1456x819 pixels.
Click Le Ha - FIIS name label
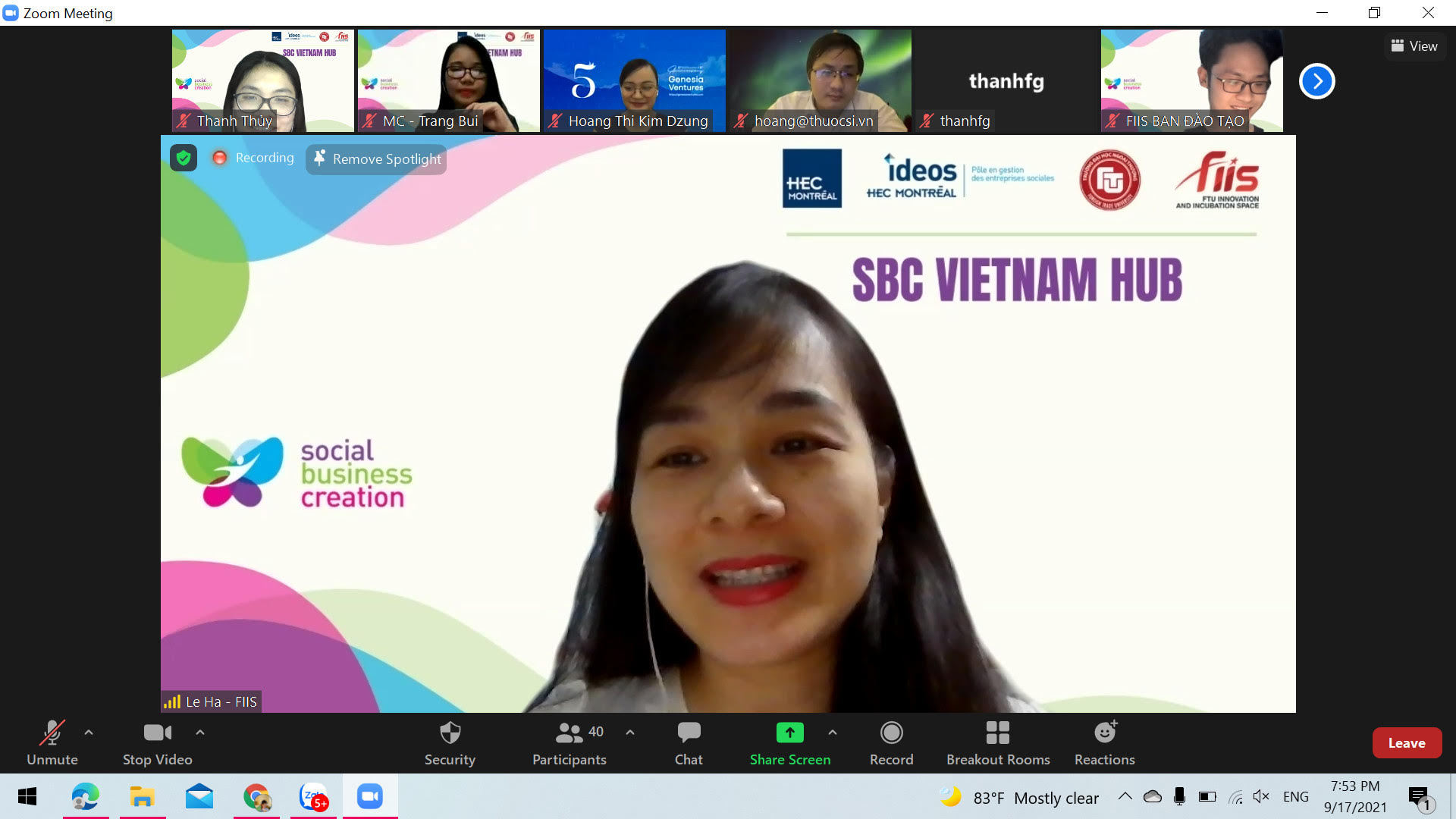pos(221,702)
